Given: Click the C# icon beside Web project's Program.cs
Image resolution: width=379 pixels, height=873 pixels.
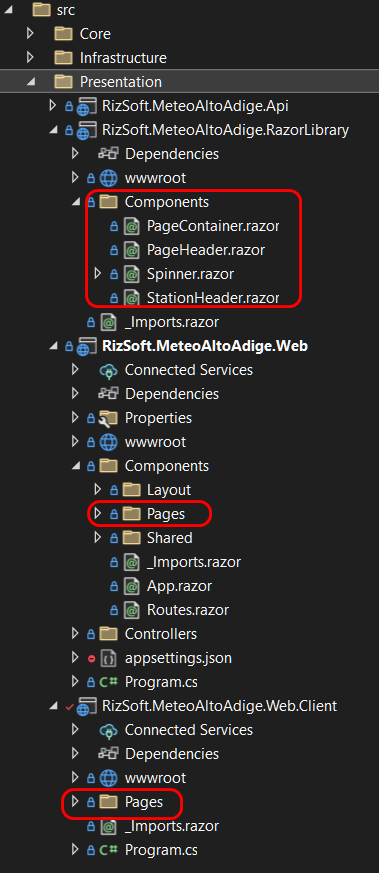Looking at the screenshot, I should coord(108,682).
